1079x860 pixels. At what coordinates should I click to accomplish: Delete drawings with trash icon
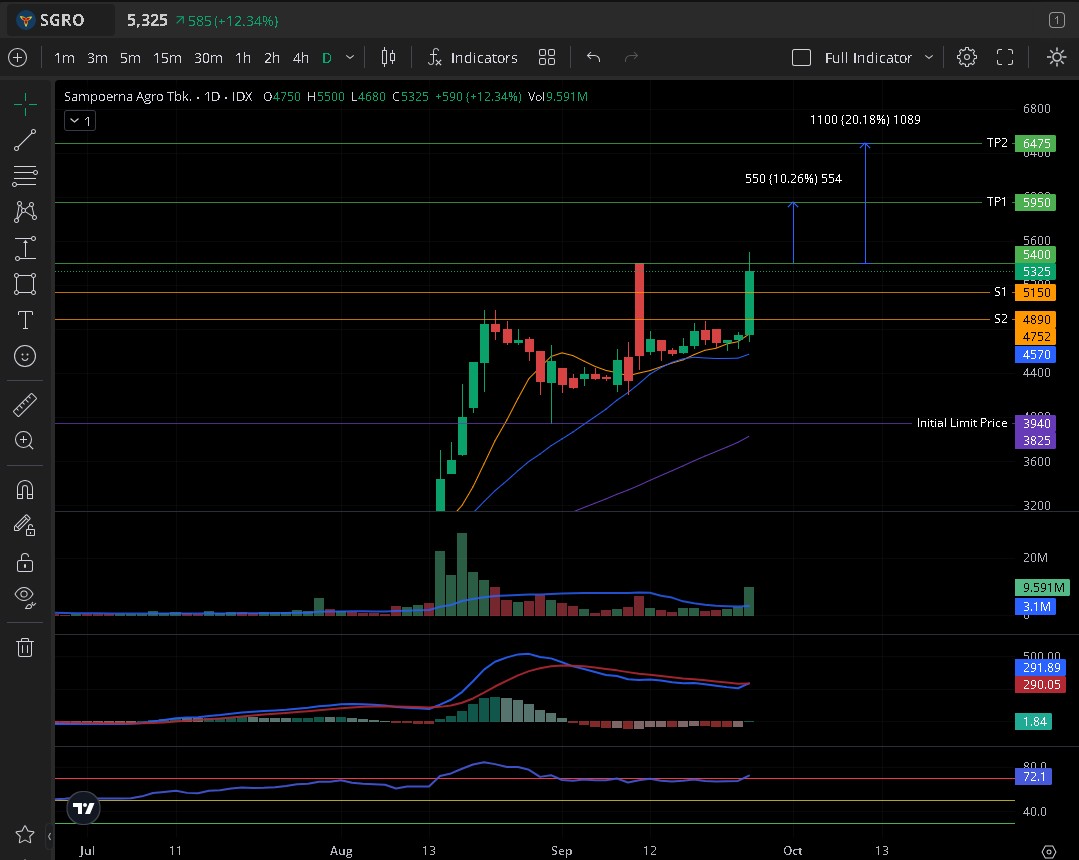pyautogui.click(x=25, y=647)
